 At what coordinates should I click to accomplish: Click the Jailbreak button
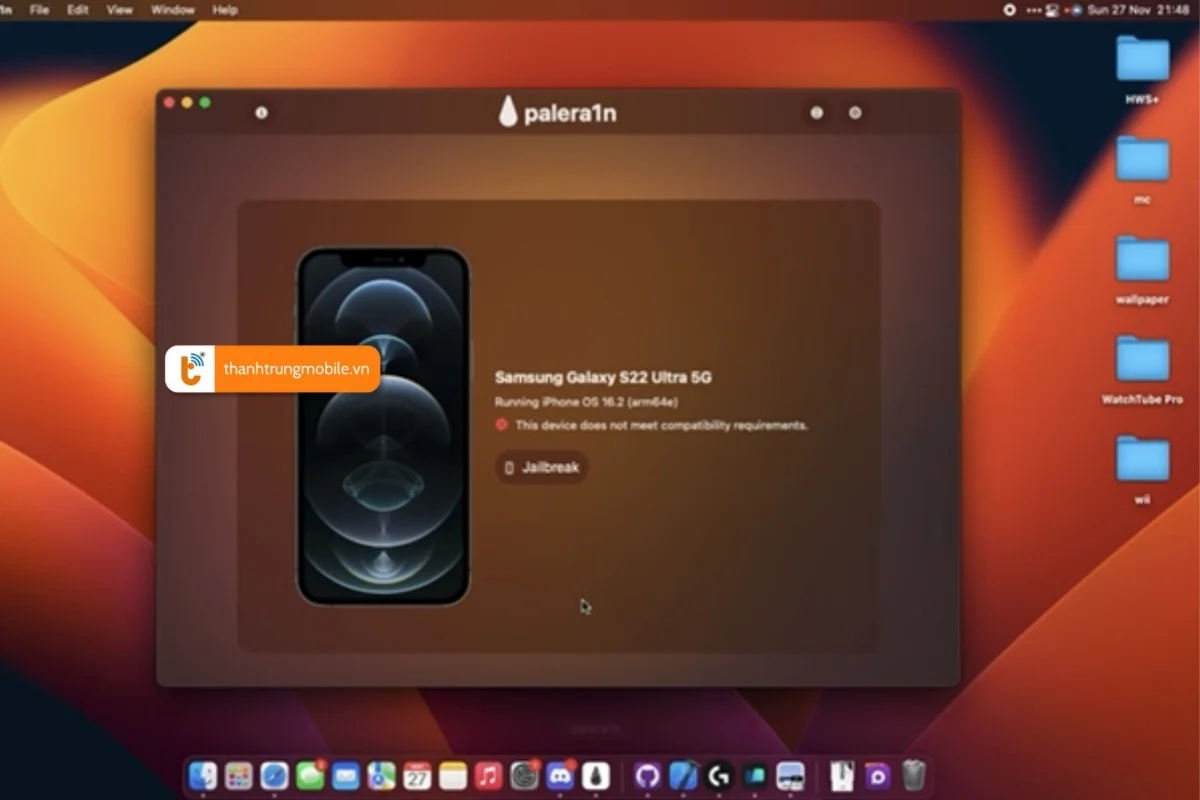[541, 468]
